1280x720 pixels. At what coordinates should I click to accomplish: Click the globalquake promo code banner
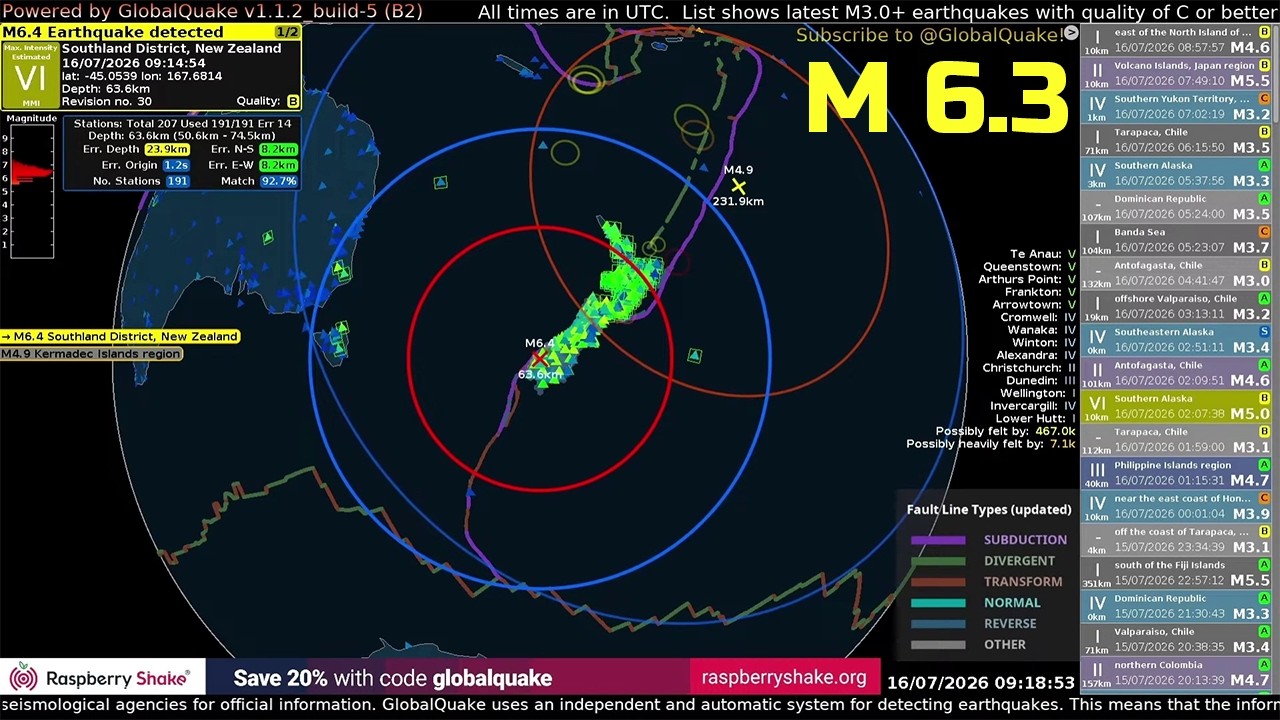click(x=392, y=678)
